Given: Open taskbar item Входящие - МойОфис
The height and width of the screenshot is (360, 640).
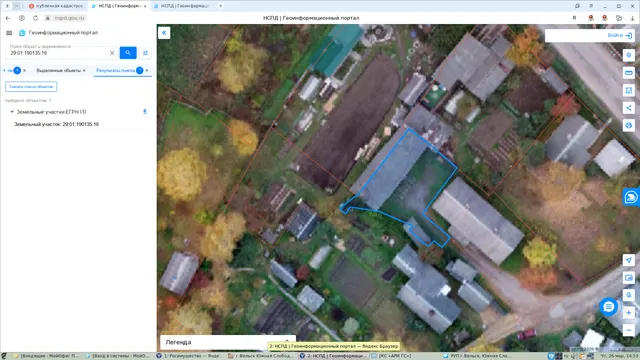Looking at the screenshot, I should (46, 356).
